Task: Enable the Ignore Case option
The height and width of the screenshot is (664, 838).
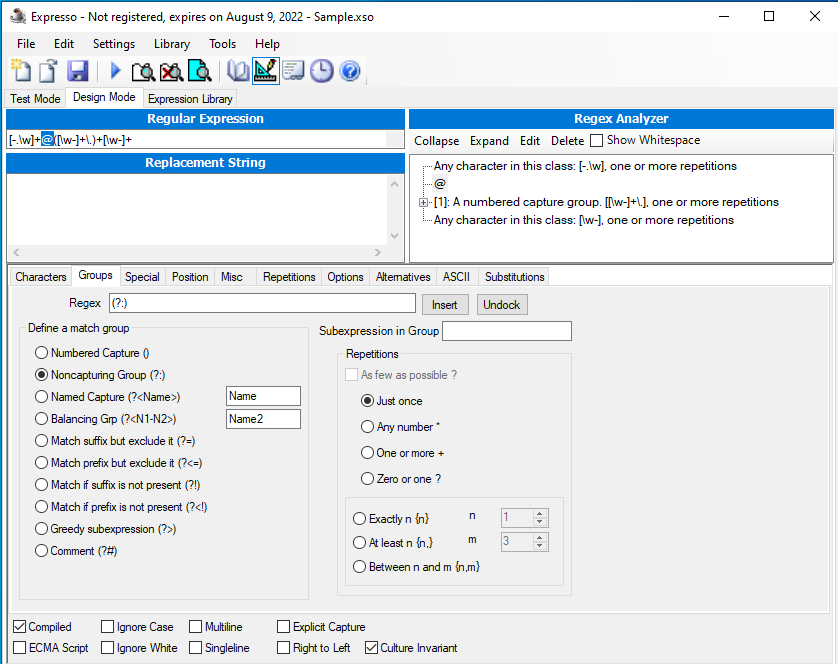Action: [106, 626]
